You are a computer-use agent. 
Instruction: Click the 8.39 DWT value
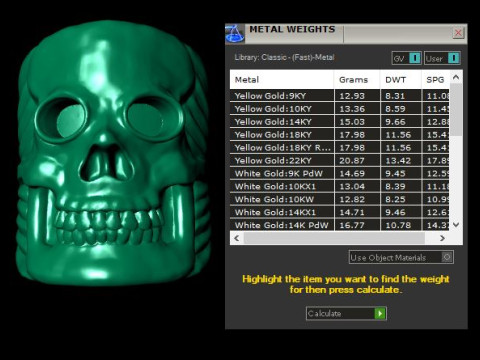click(x=395, y=187)
